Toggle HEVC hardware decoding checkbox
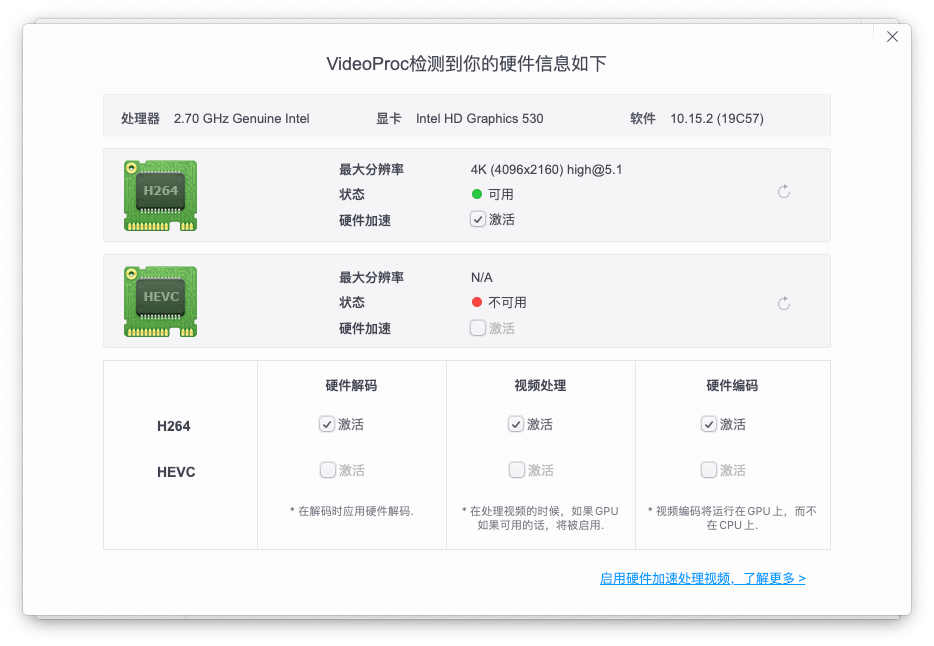This screenshot has width=934, height=646. (x=328, y=470)
